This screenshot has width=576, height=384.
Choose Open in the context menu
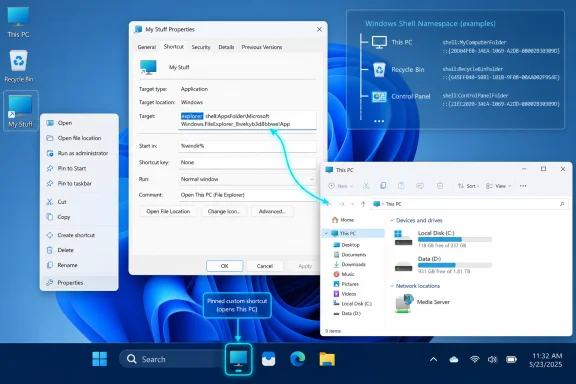pyautogui.click(x=79, y=123)
